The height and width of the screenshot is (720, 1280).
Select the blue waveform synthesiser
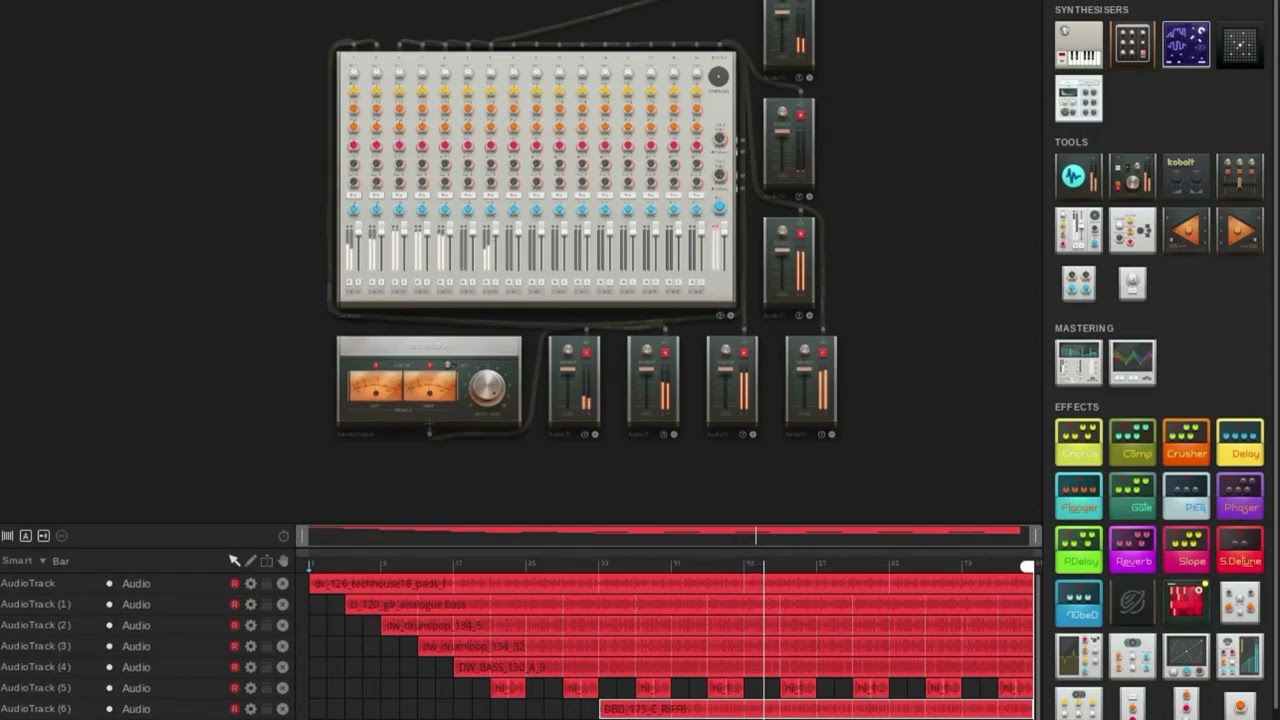pos(1186,45)
